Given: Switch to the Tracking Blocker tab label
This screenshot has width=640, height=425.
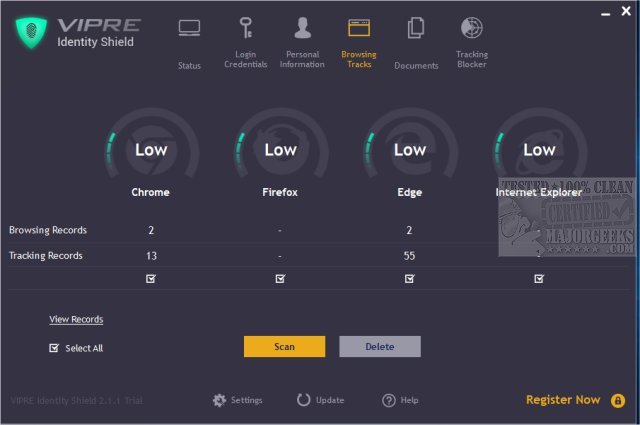Looking at the screenshot, I should 472,60.
